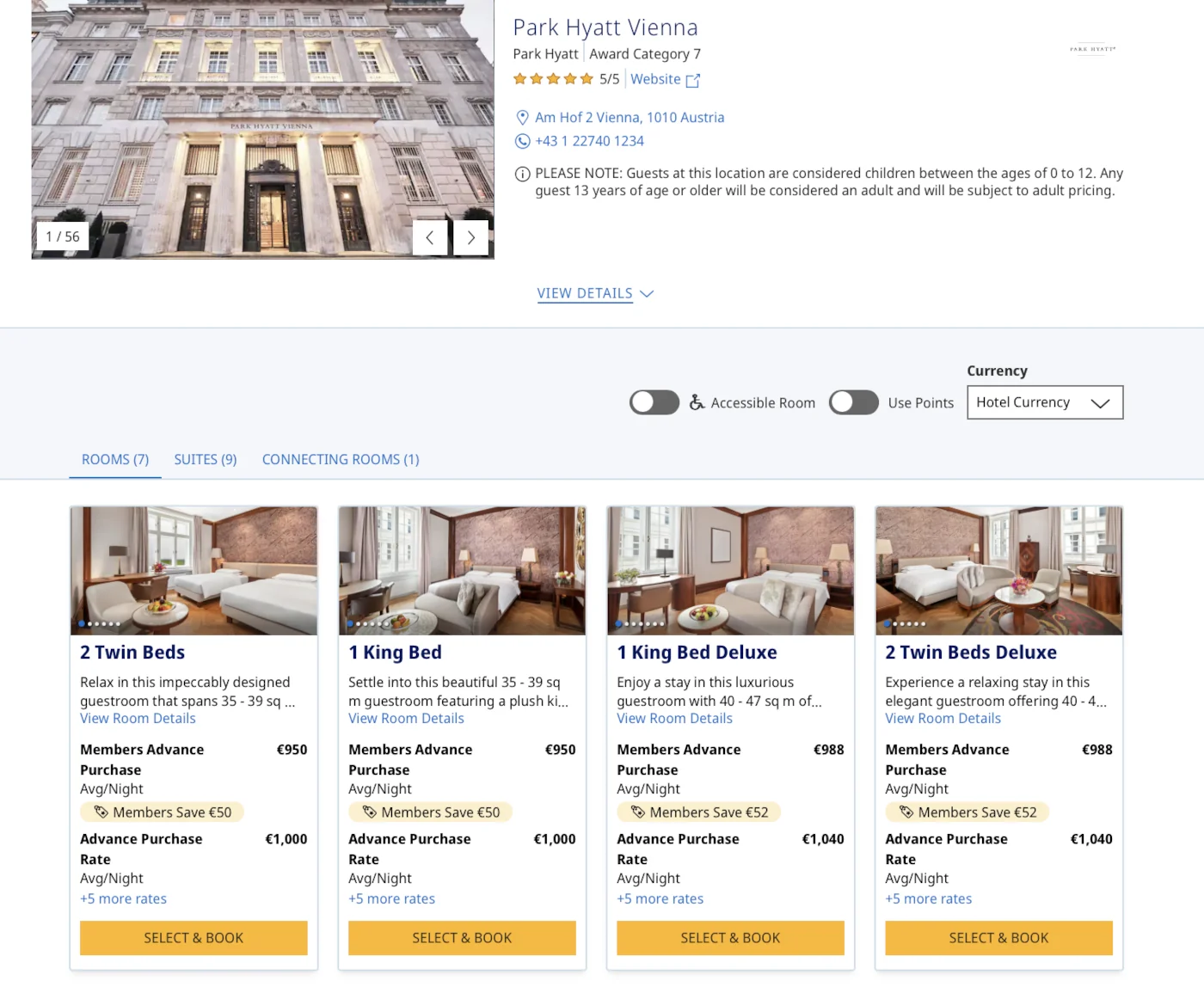Click the 2 Twin Beds Deluxe carousel dots
The height and width of the screenshot is (993, 1204).
coord(905,624)
